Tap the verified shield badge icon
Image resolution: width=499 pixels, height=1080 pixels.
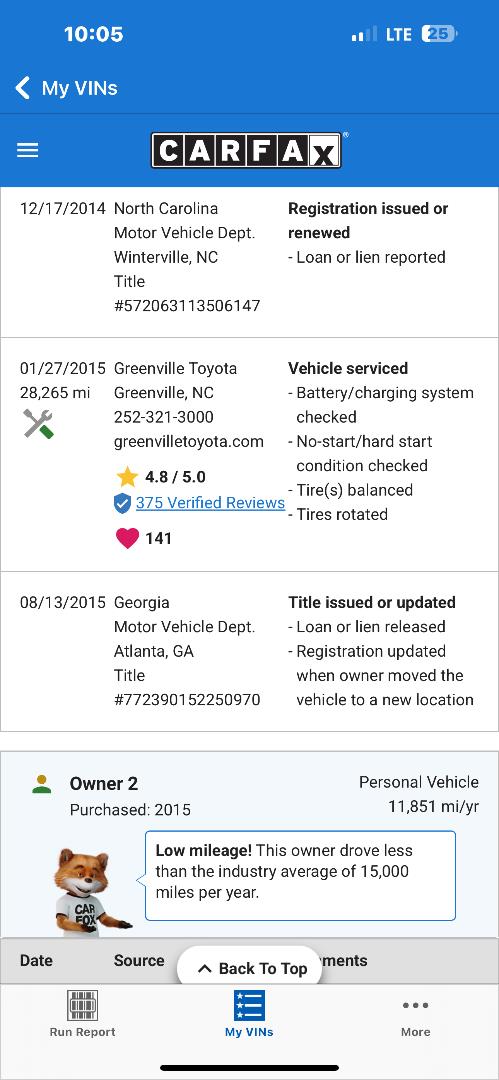point(122,503)
